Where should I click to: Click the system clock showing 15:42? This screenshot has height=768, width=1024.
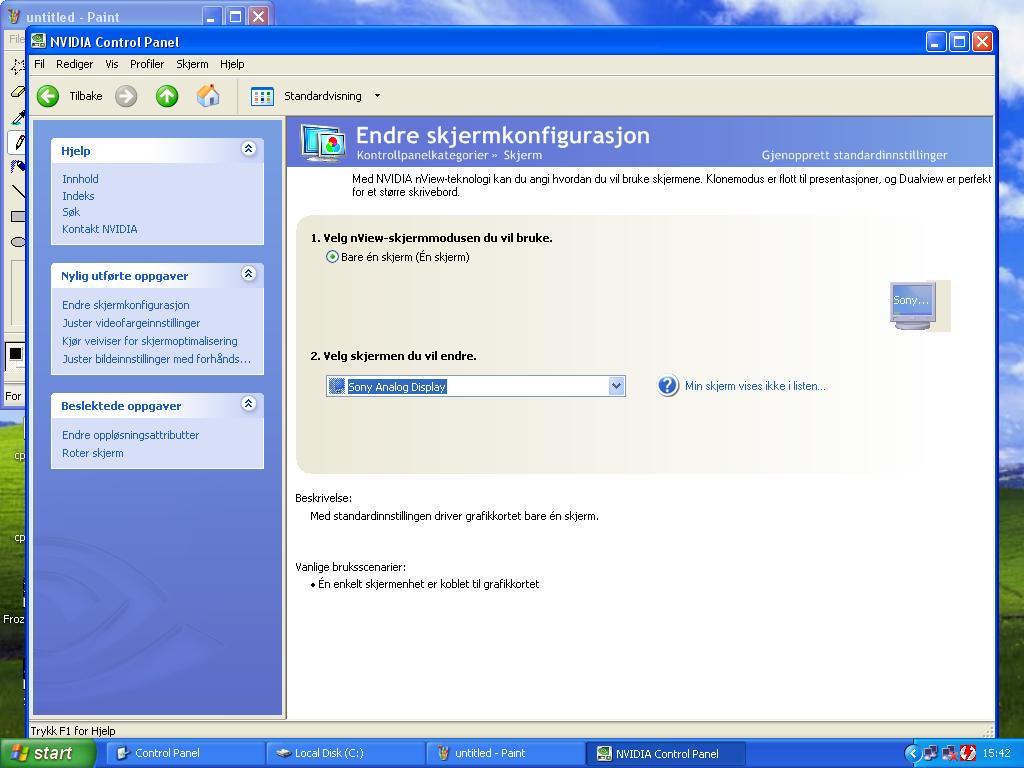[997, 754]
